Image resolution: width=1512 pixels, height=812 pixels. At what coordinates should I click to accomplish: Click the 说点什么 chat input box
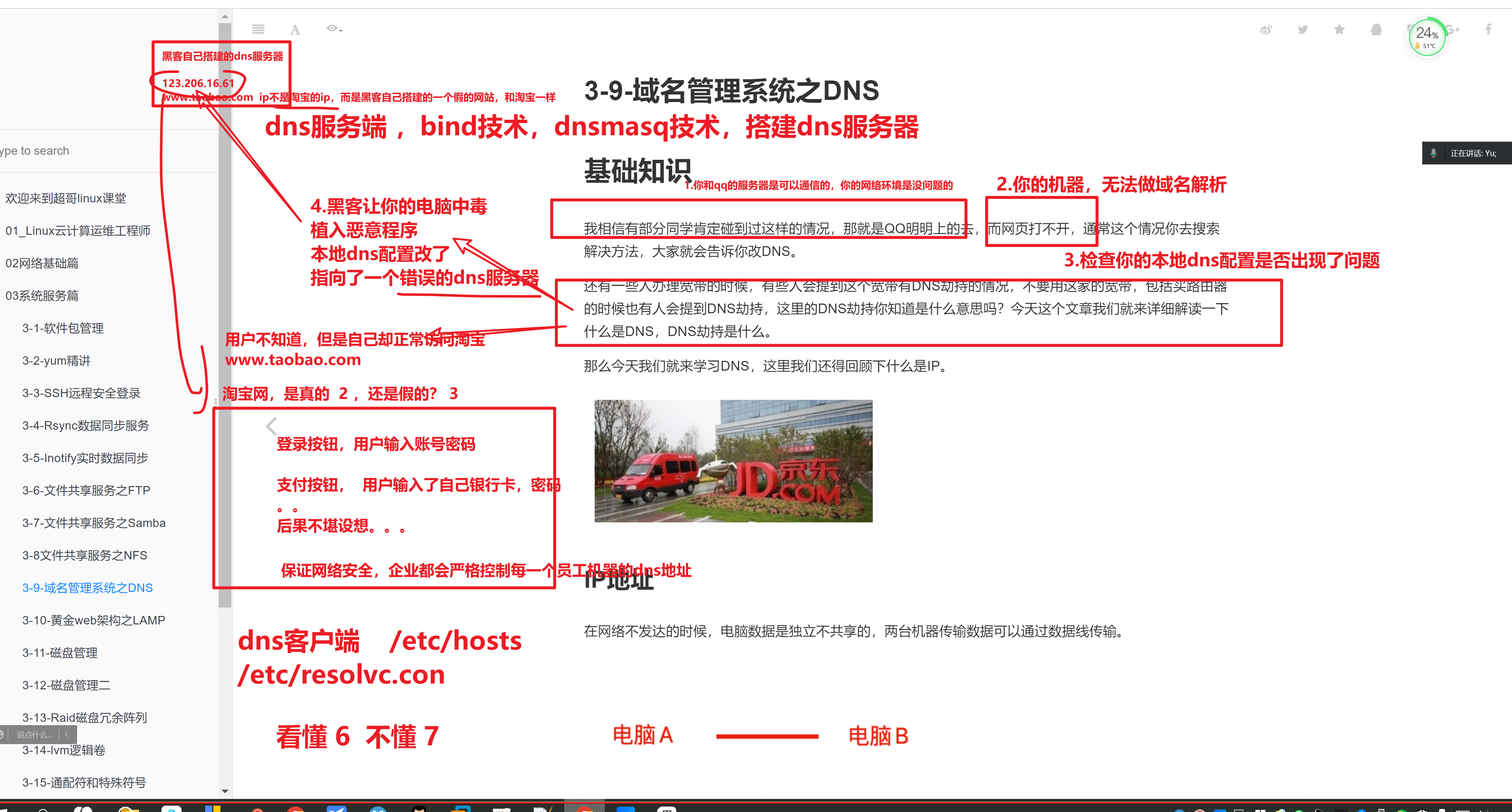(34, 734)
